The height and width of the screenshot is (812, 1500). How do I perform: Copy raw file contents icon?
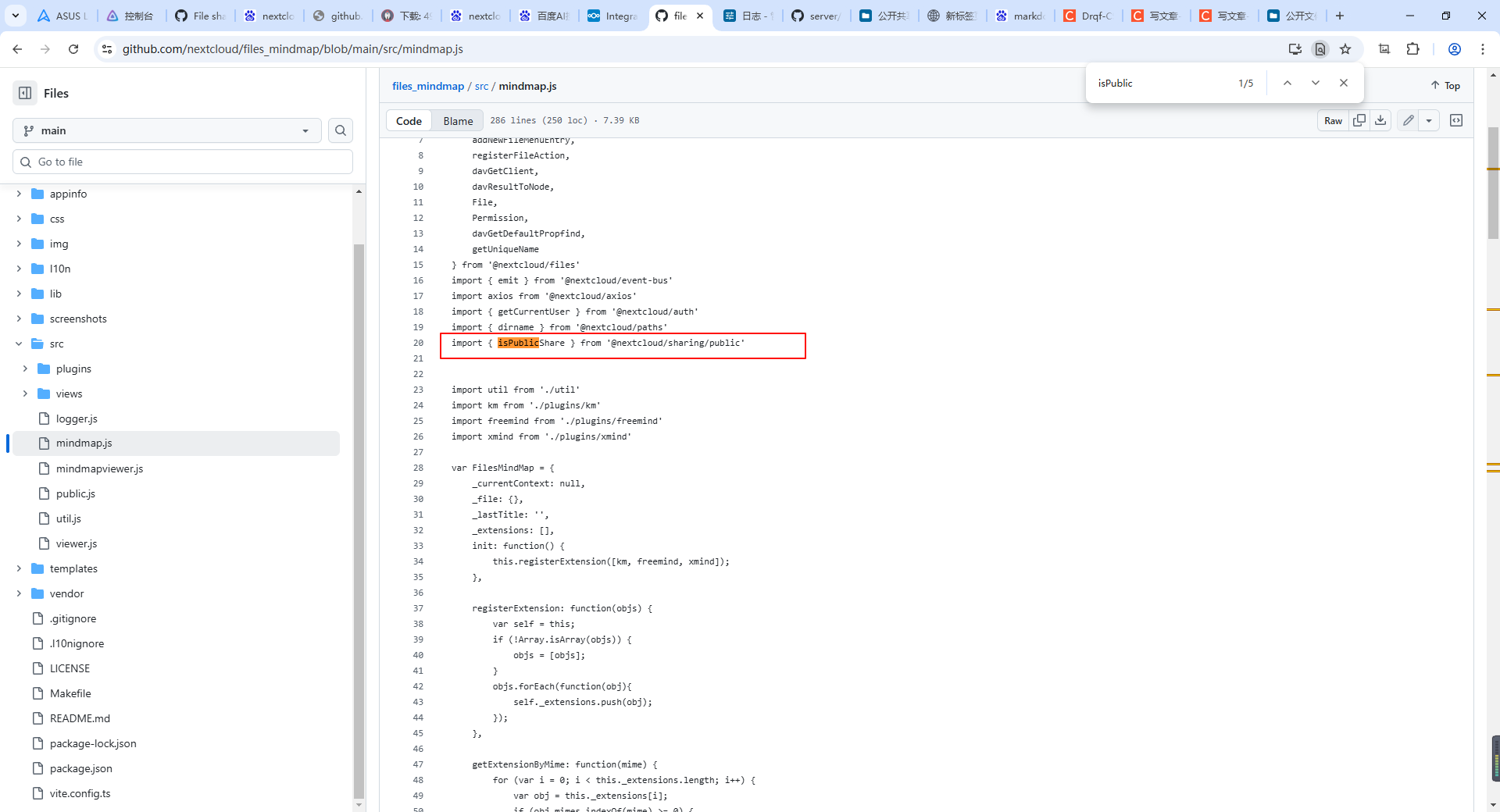(1359, 120)
